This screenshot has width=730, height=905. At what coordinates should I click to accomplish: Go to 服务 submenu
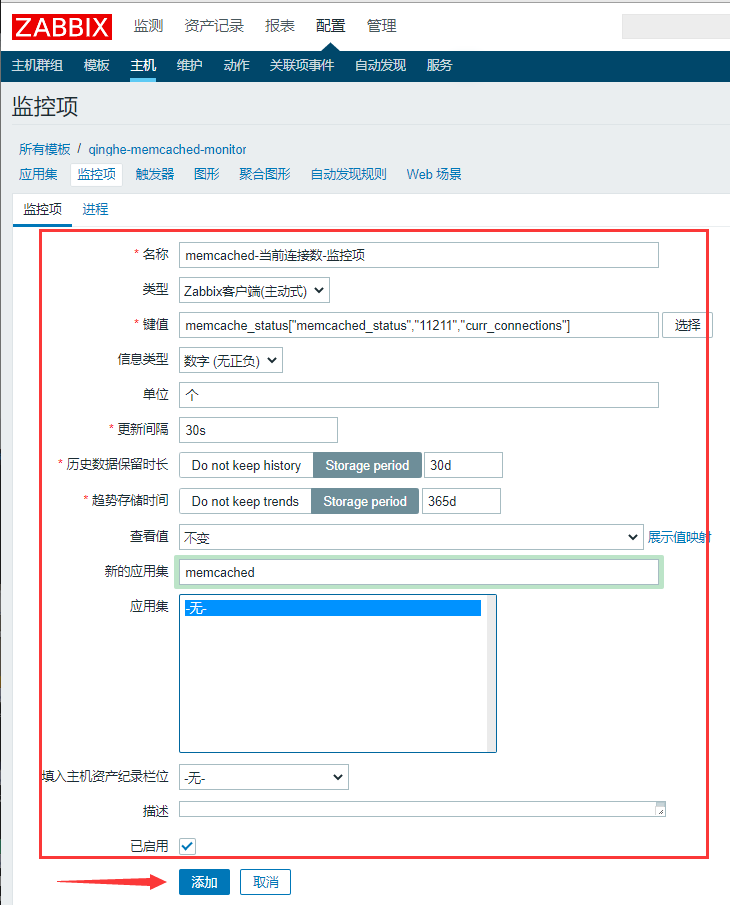point(439,65)
